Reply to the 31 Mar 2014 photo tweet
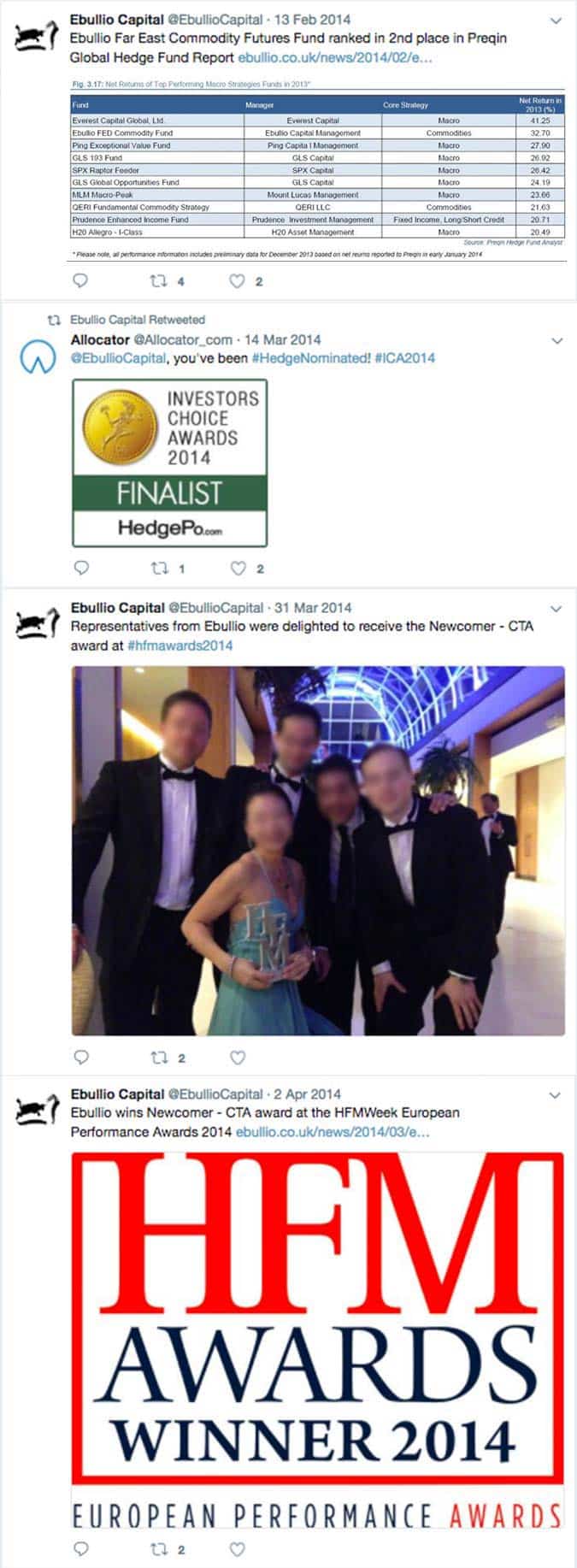This screenshot has height=1568, width=577. click(81, 1057)
